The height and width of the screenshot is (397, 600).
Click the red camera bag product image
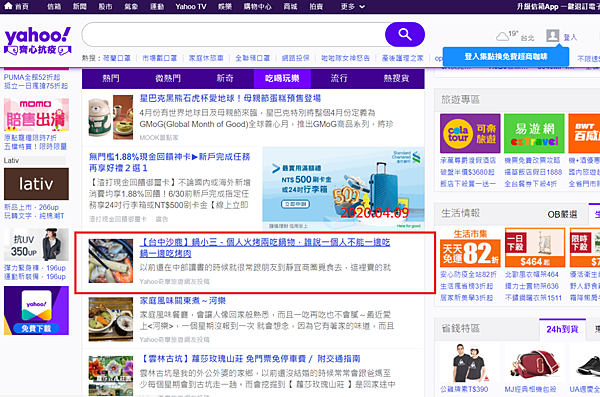click(535, 362)
